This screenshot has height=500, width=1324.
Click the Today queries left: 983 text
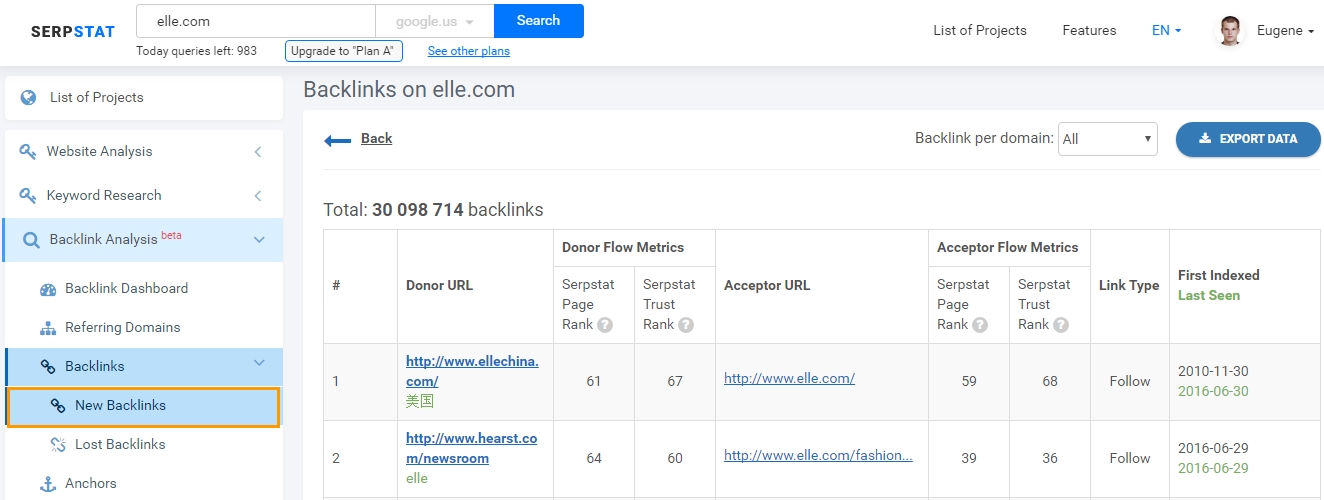tap(196, 51)
